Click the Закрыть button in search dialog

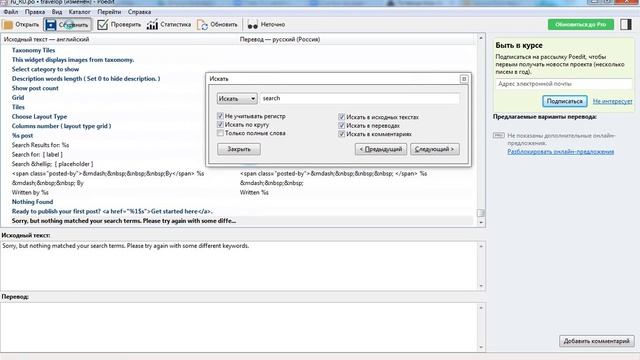coord(239,149)
